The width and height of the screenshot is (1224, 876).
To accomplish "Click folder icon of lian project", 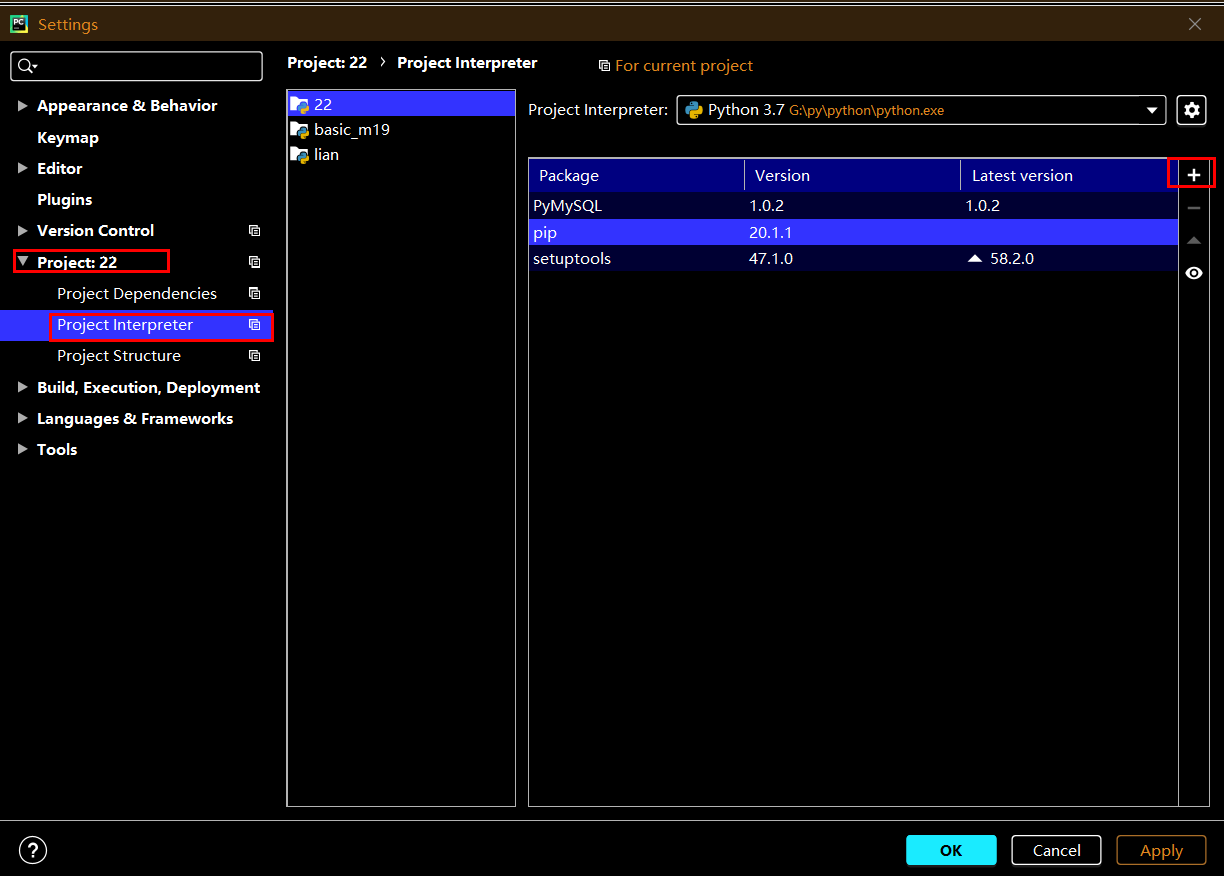I will tap(299, 155).
